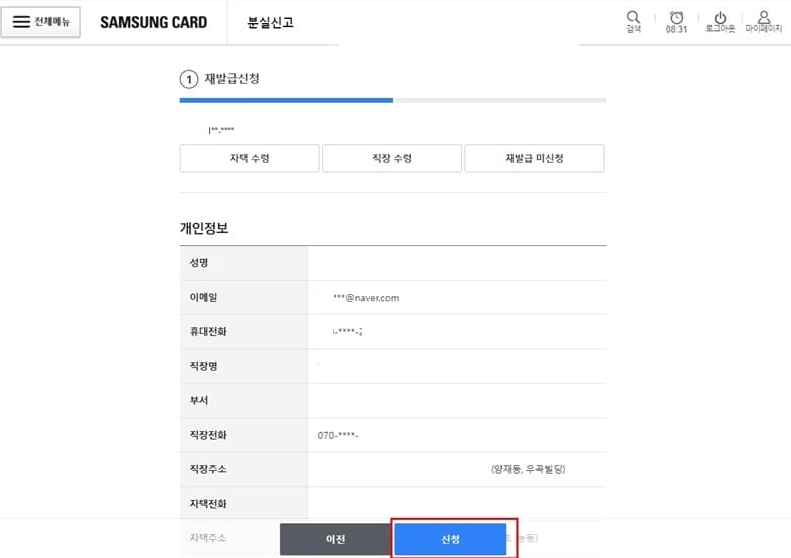Click the session timer clock icon

pos(676,18)
